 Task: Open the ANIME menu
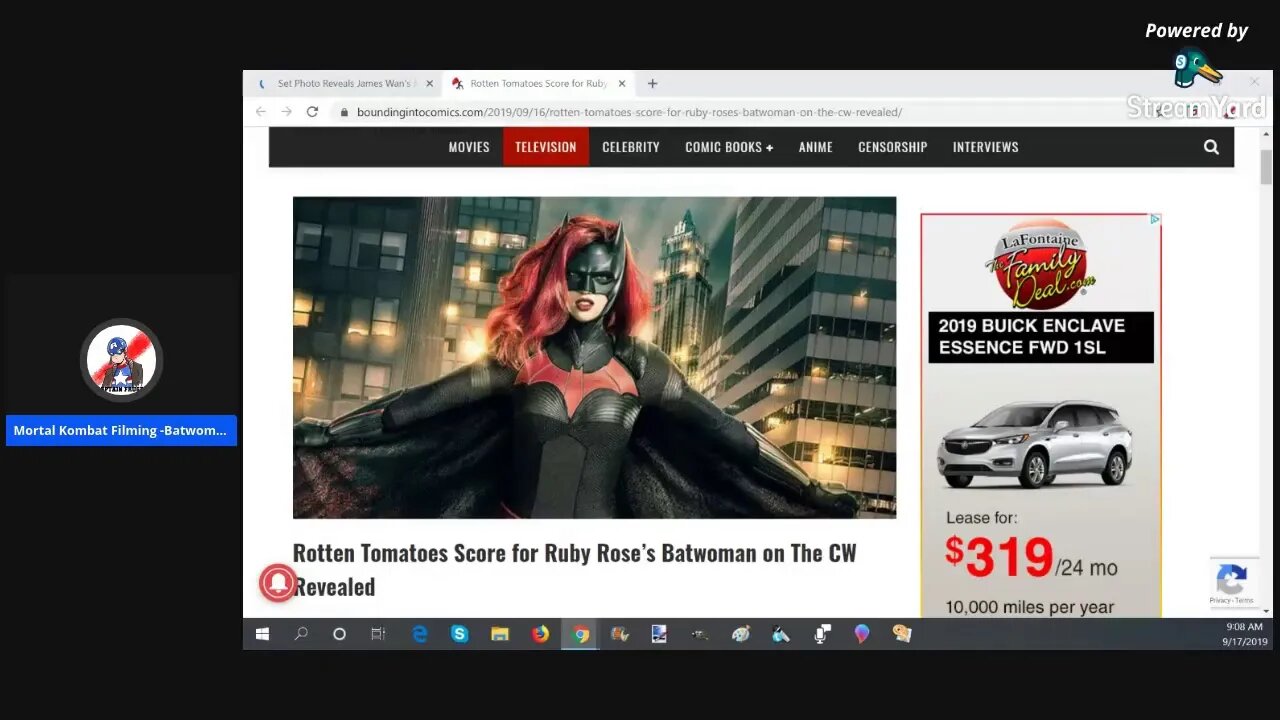tap(815, 147)
